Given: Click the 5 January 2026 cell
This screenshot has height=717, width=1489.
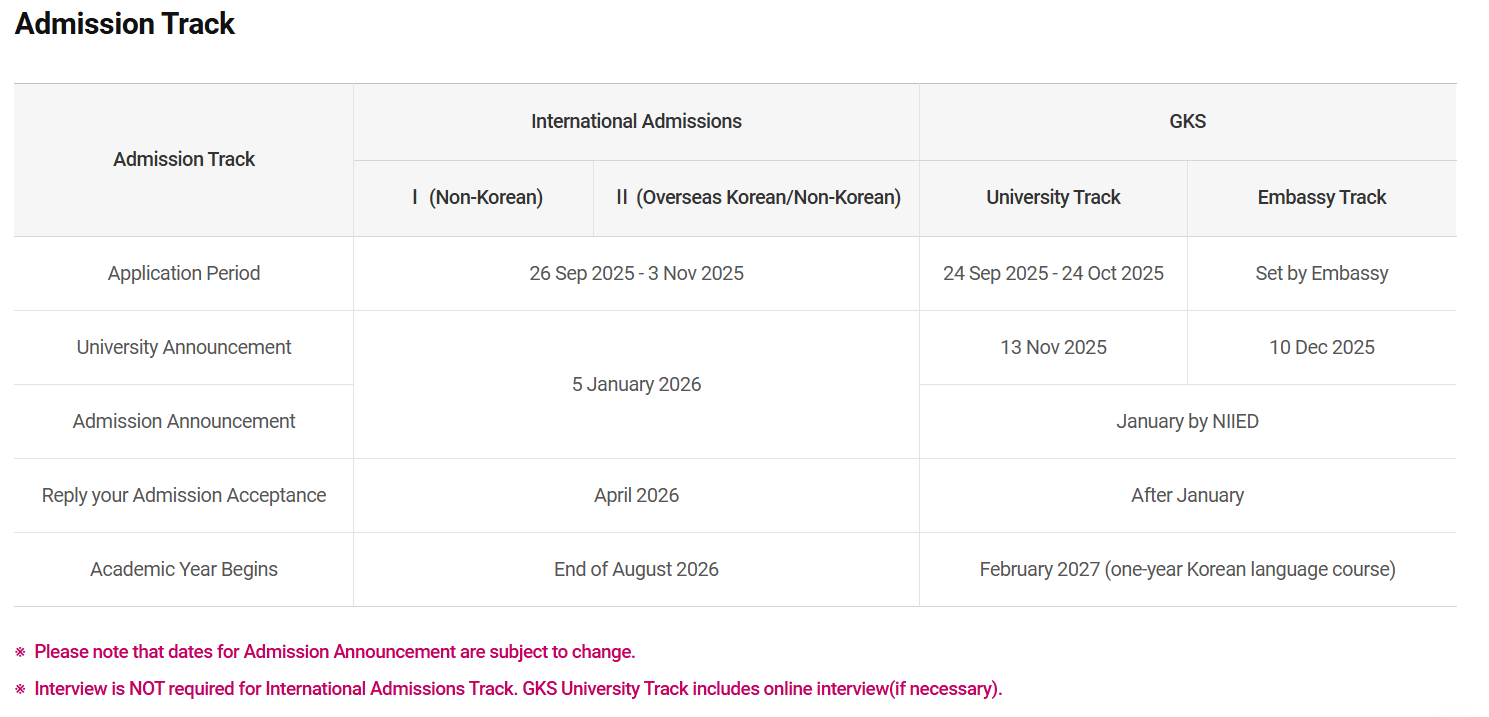Looking at the screenshot, I should [x=636, y=385].
